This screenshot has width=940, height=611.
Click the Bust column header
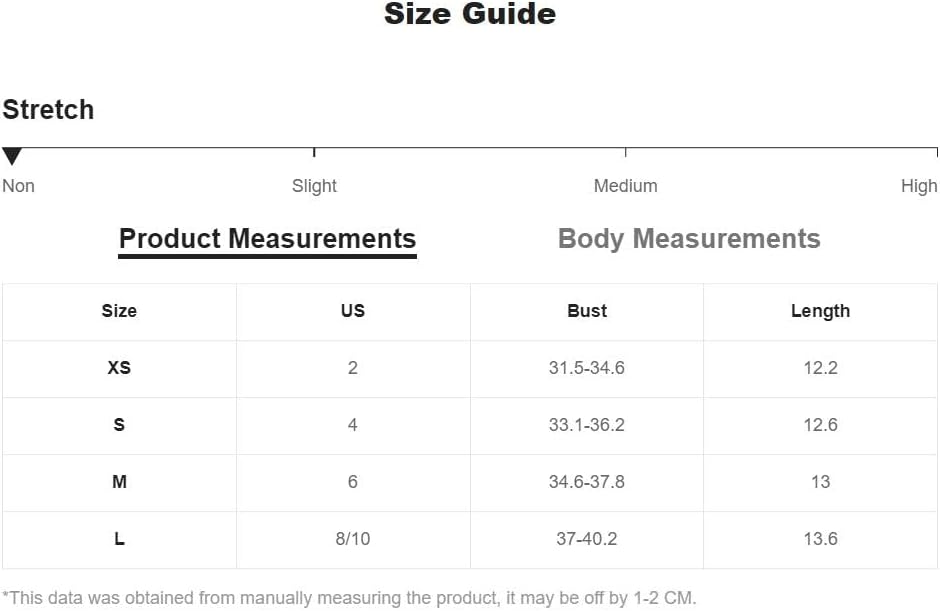pyautogui.click(x=587, y=311)
